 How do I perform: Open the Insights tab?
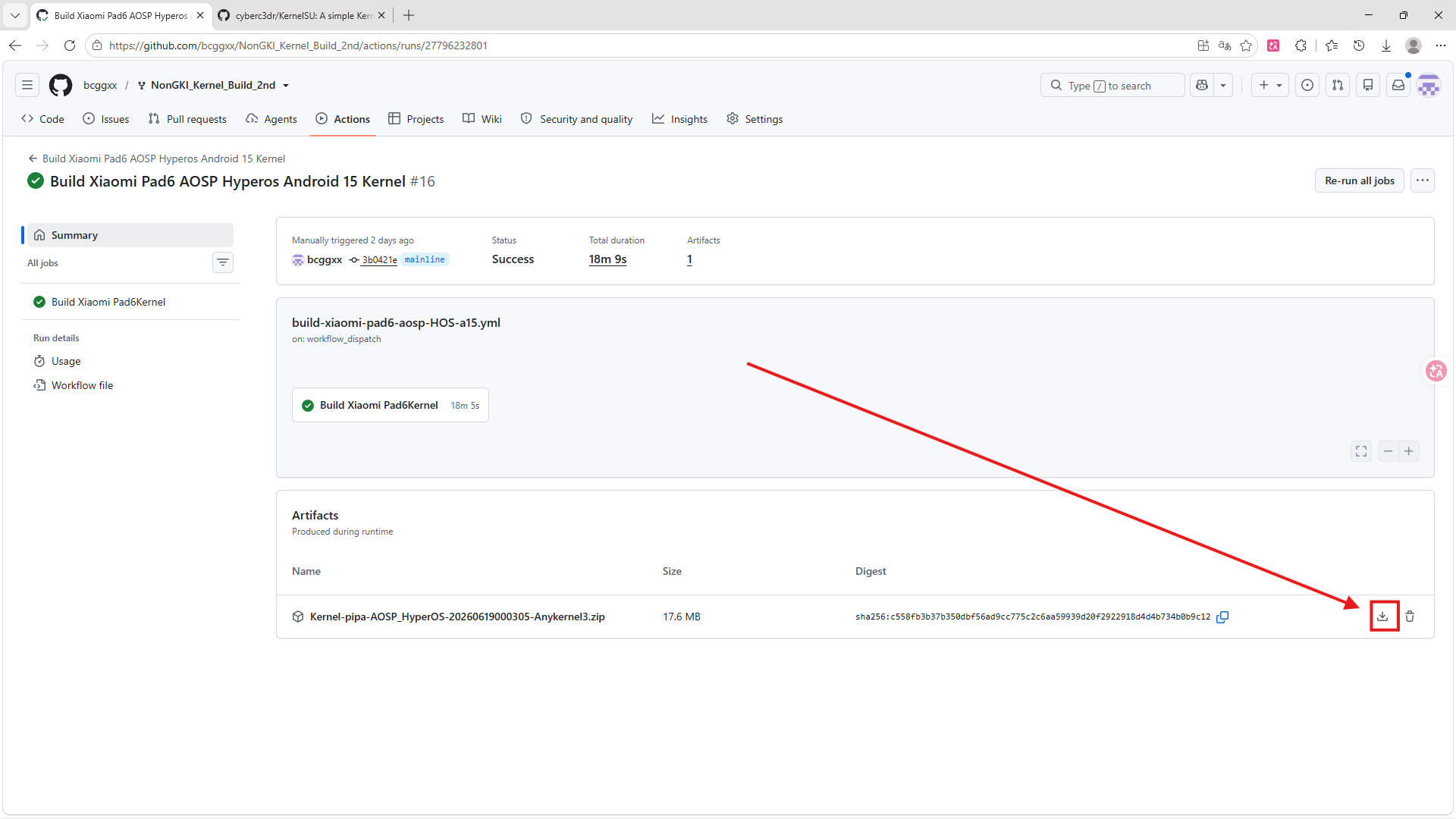click(680, 119)
